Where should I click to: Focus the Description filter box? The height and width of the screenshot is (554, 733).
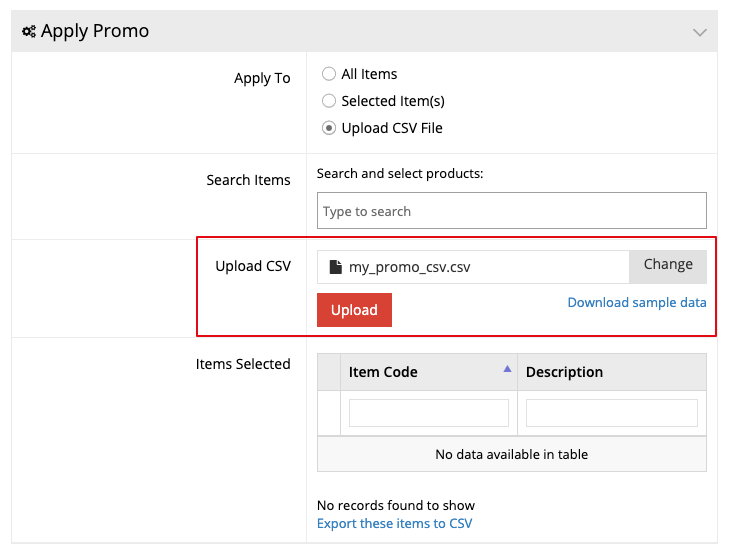click(611, 413)
